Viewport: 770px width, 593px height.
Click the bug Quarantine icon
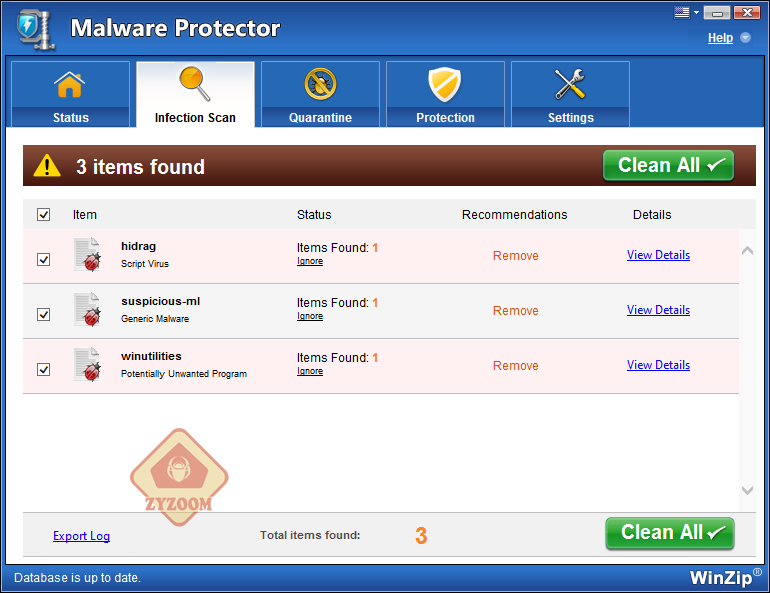click(x=320, y=84)
